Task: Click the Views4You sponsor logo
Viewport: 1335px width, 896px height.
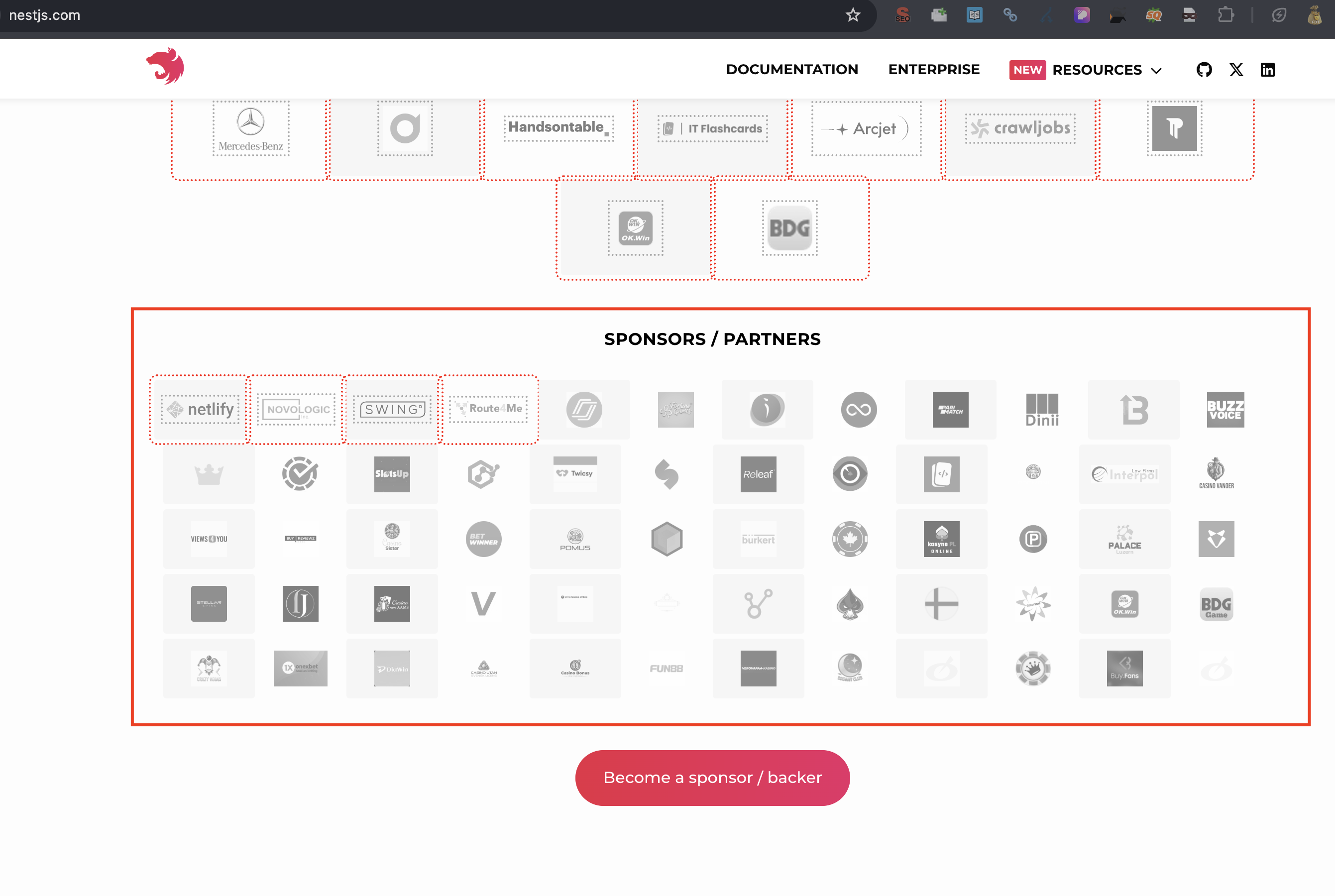Action: pos(209,538)
